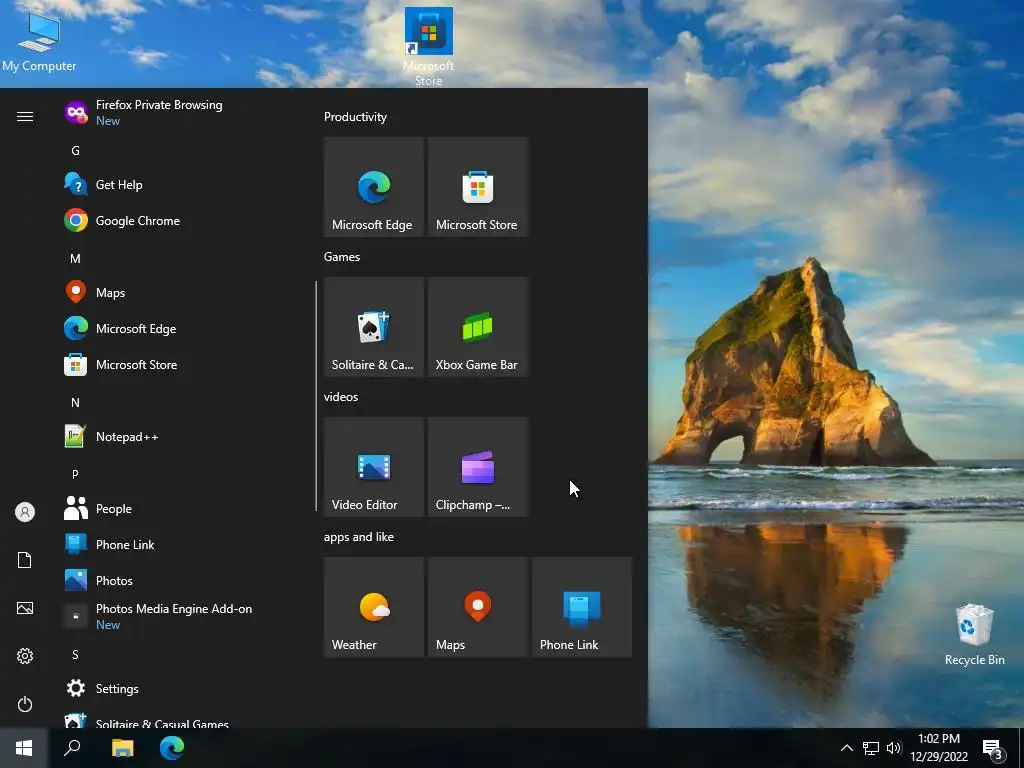Screen dimensions: 1024x768
Task: Click the Power button in Start sidebar
Action: (25, 704)
